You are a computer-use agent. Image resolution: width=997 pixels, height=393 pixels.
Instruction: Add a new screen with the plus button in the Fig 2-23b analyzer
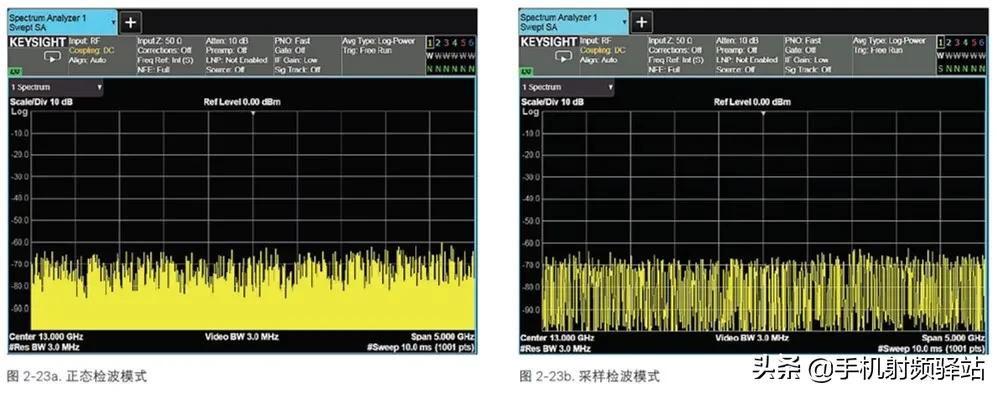[642, 23]
